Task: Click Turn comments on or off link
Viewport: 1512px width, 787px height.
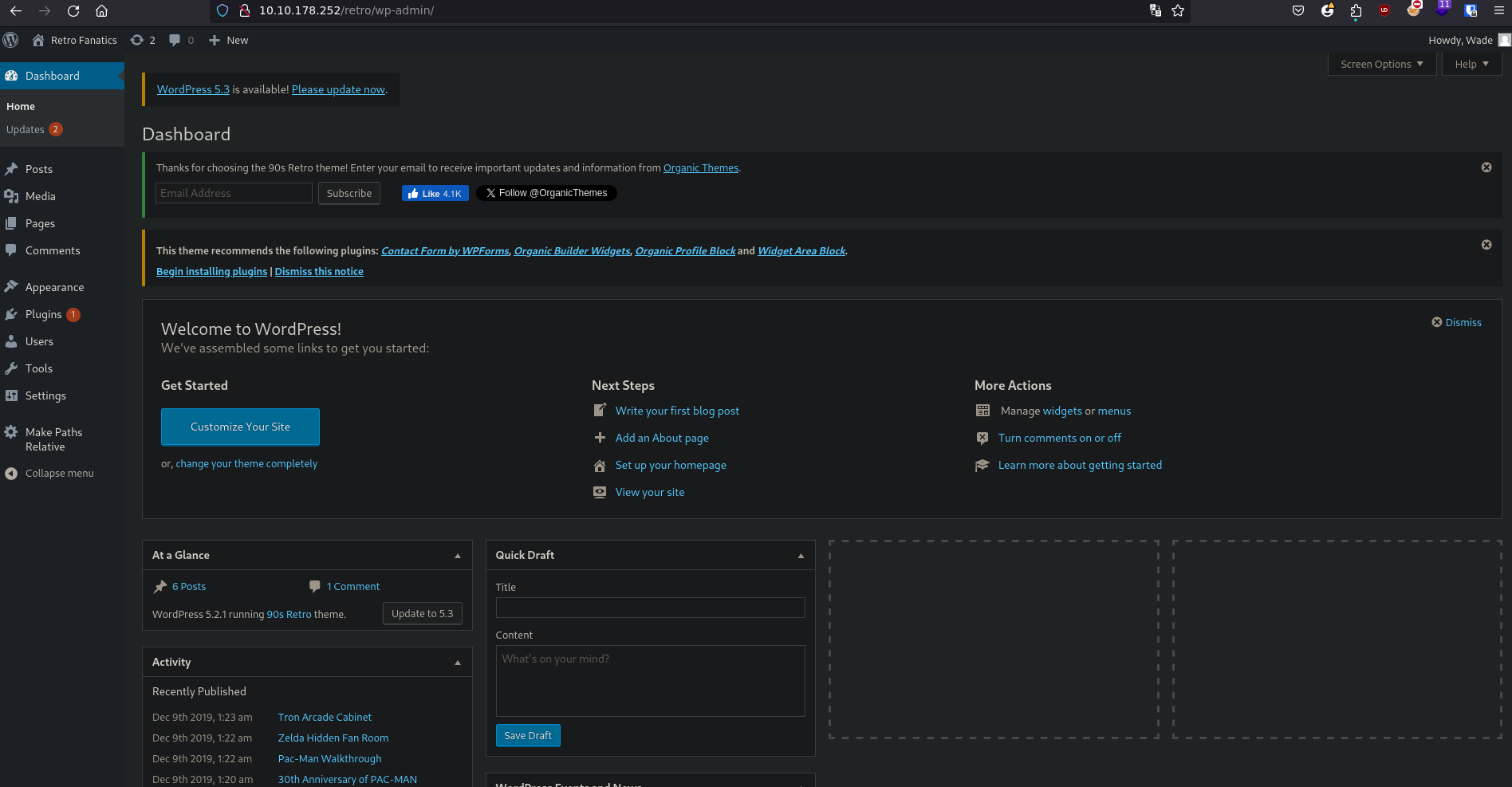Action: [1059, 438]
